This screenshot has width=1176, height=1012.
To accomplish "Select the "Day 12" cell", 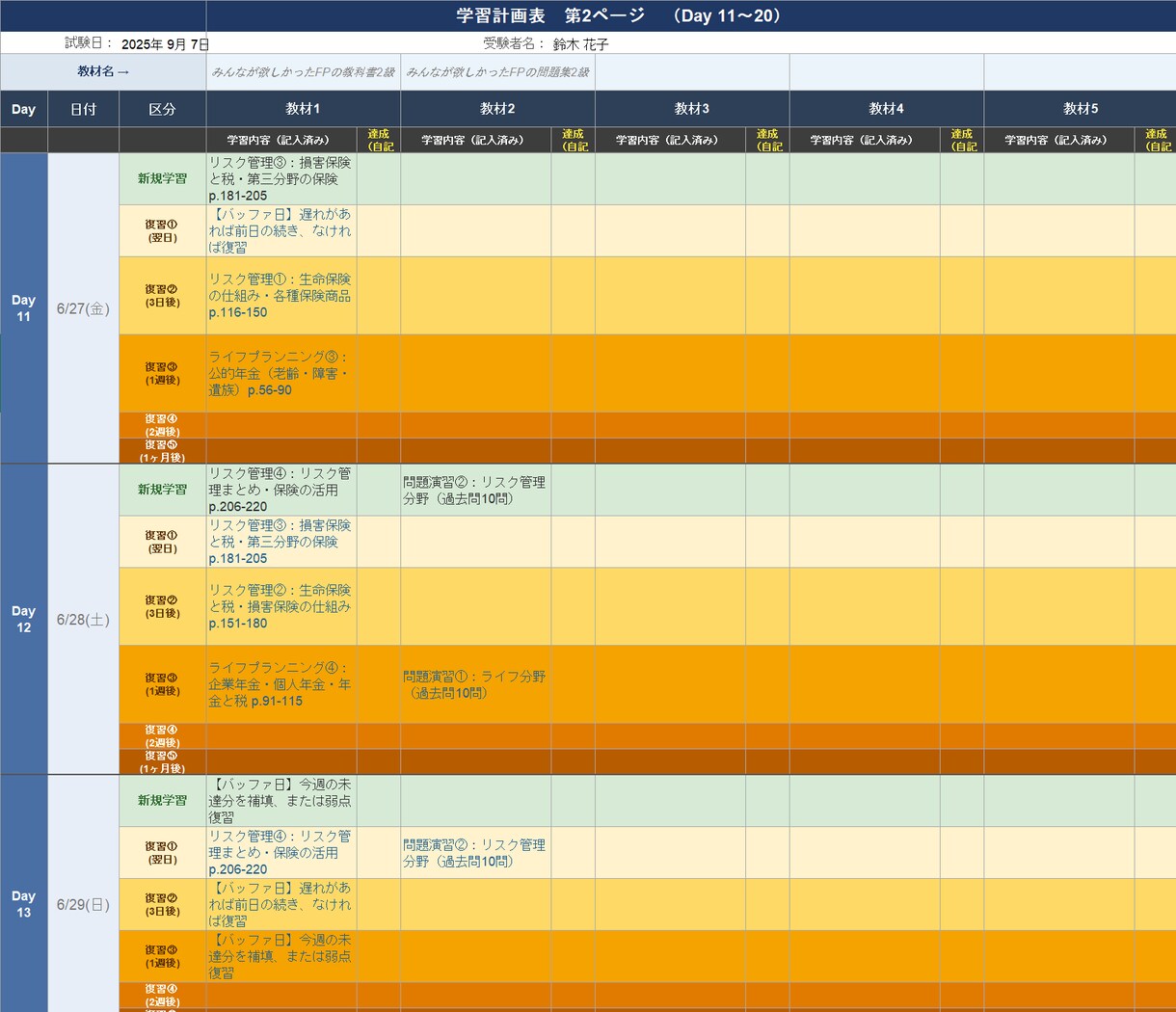I will tap(24, 620).
